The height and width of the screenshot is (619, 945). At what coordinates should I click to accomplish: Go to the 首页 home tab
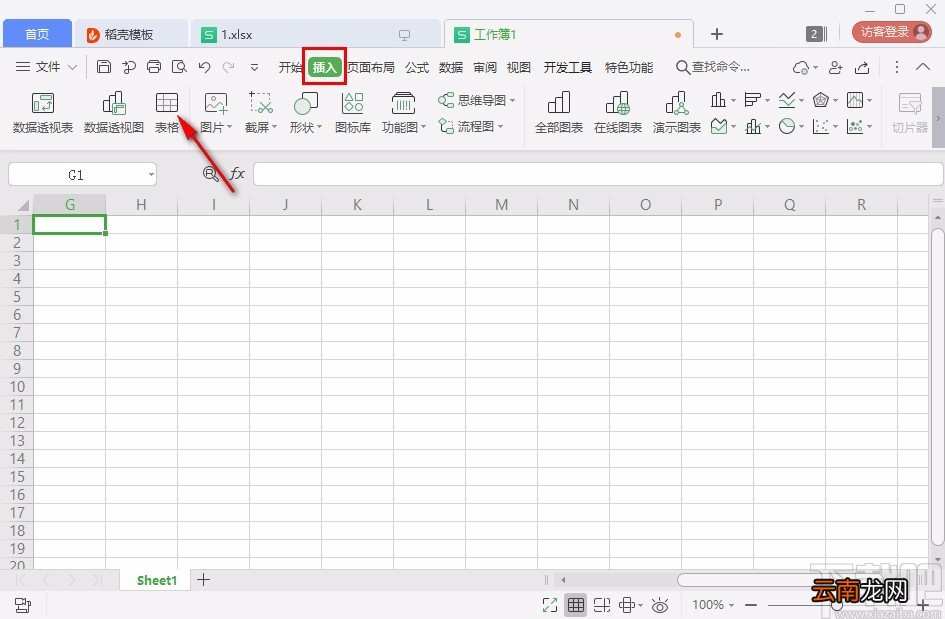click(37, 34)
